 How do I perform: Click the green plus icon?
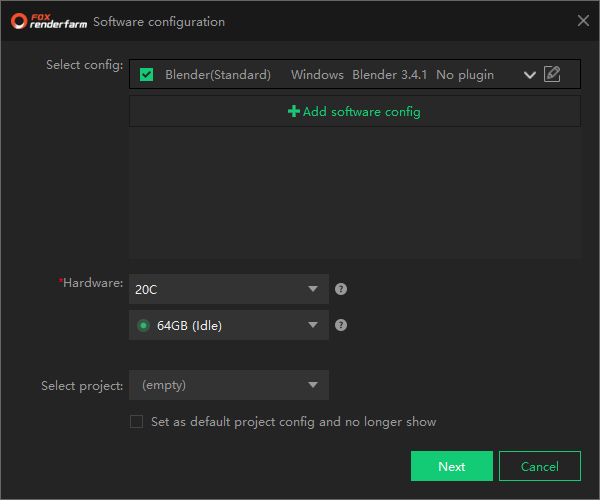pos(293,111)
